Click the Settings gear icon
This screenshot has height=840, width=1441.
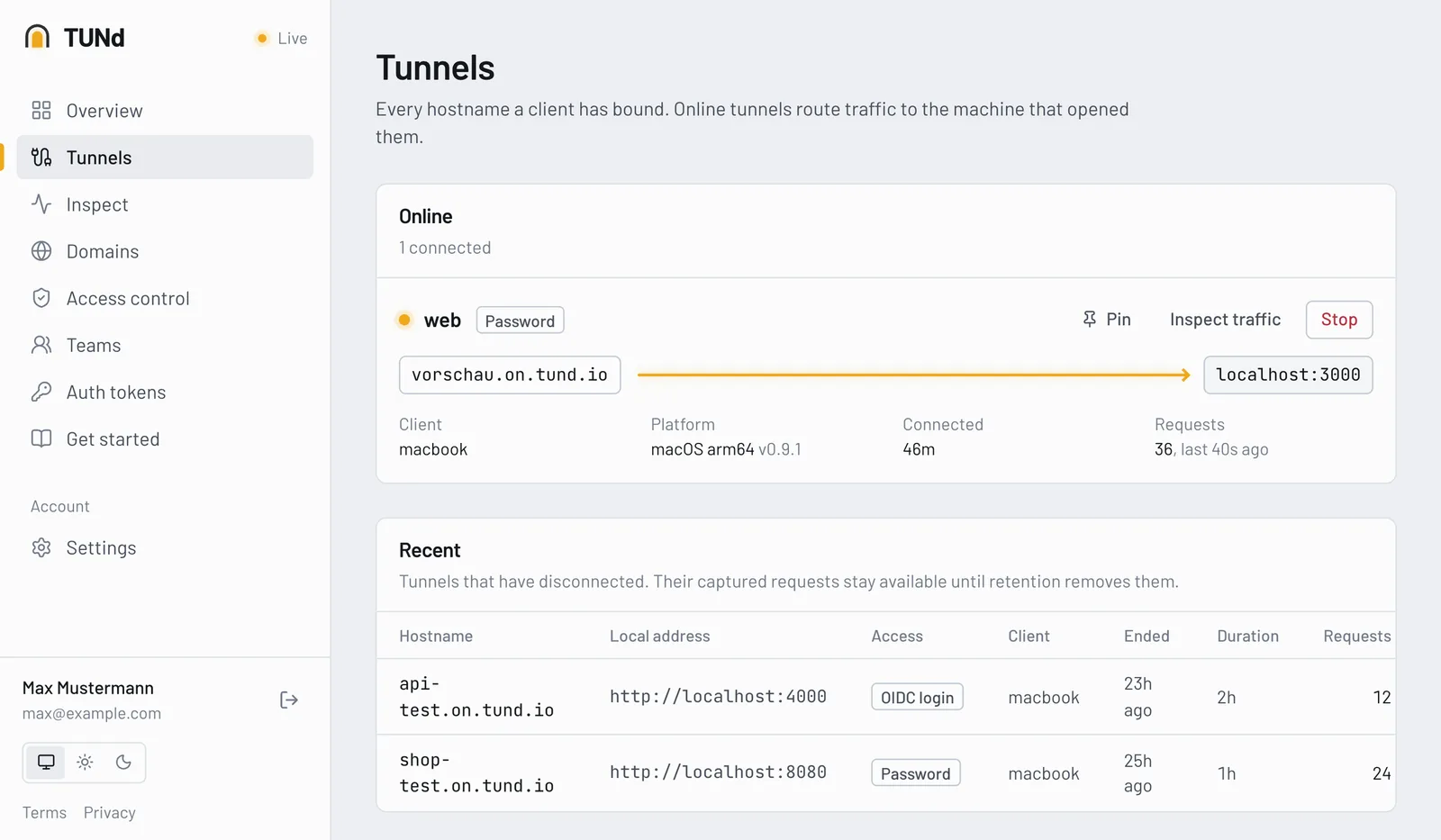[x=41, y=547]
